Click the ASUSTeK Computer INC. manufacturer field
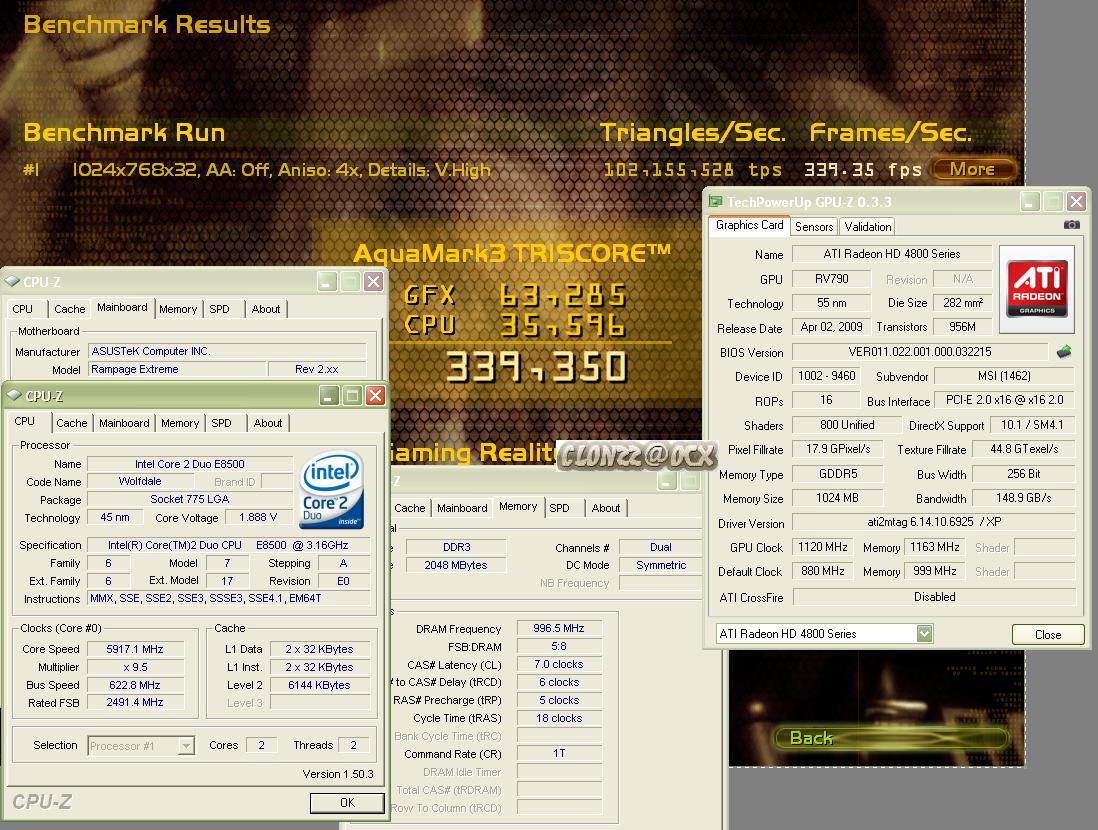 (227, 351)
